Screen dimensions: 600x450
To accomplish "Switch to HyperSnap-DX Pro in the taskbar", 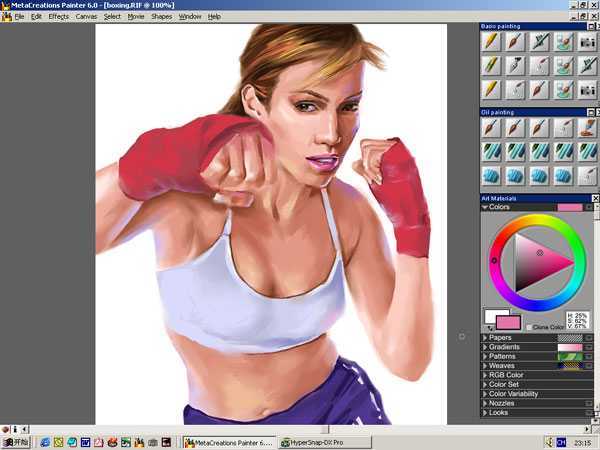I will (x=325, y=443).
